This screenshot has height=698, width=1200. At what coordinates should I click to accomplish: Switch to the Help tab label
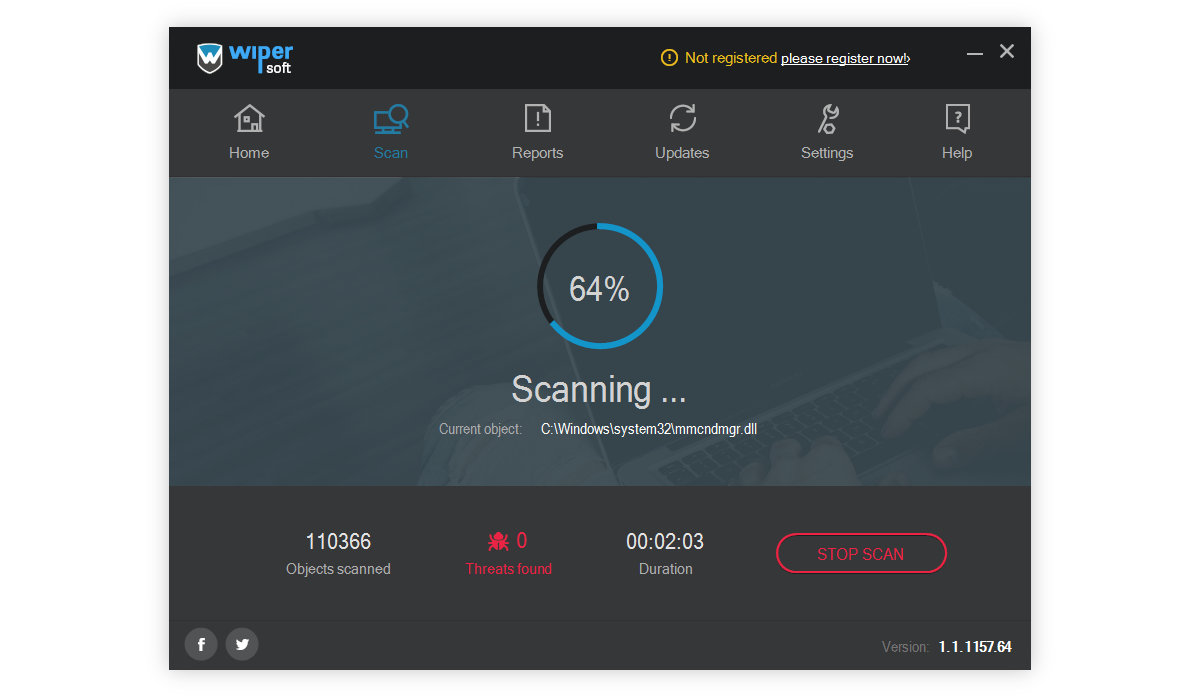pyautogui.click(x=957, y=153)
